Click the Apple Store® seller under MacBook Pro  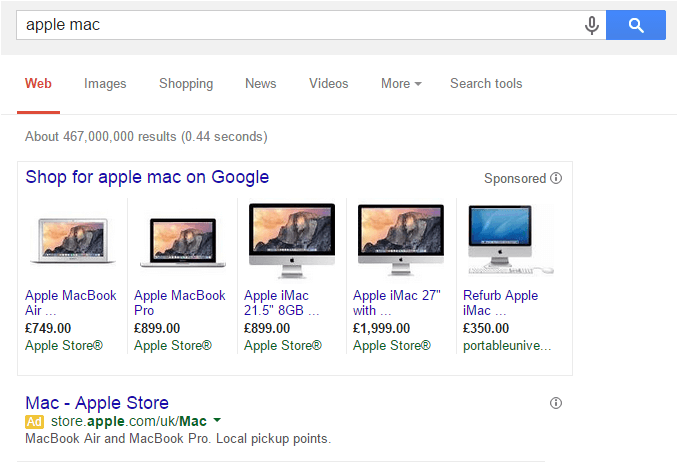(173, 346)
